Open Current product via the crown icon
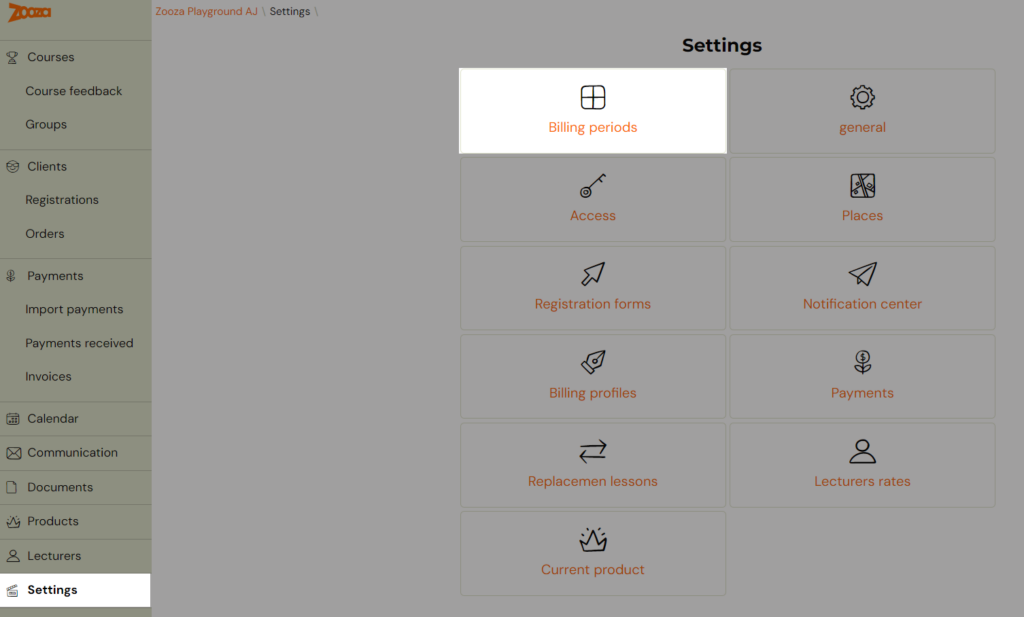Image resolution: width=1024 pixels, height=617 pixels. (592, 540)
